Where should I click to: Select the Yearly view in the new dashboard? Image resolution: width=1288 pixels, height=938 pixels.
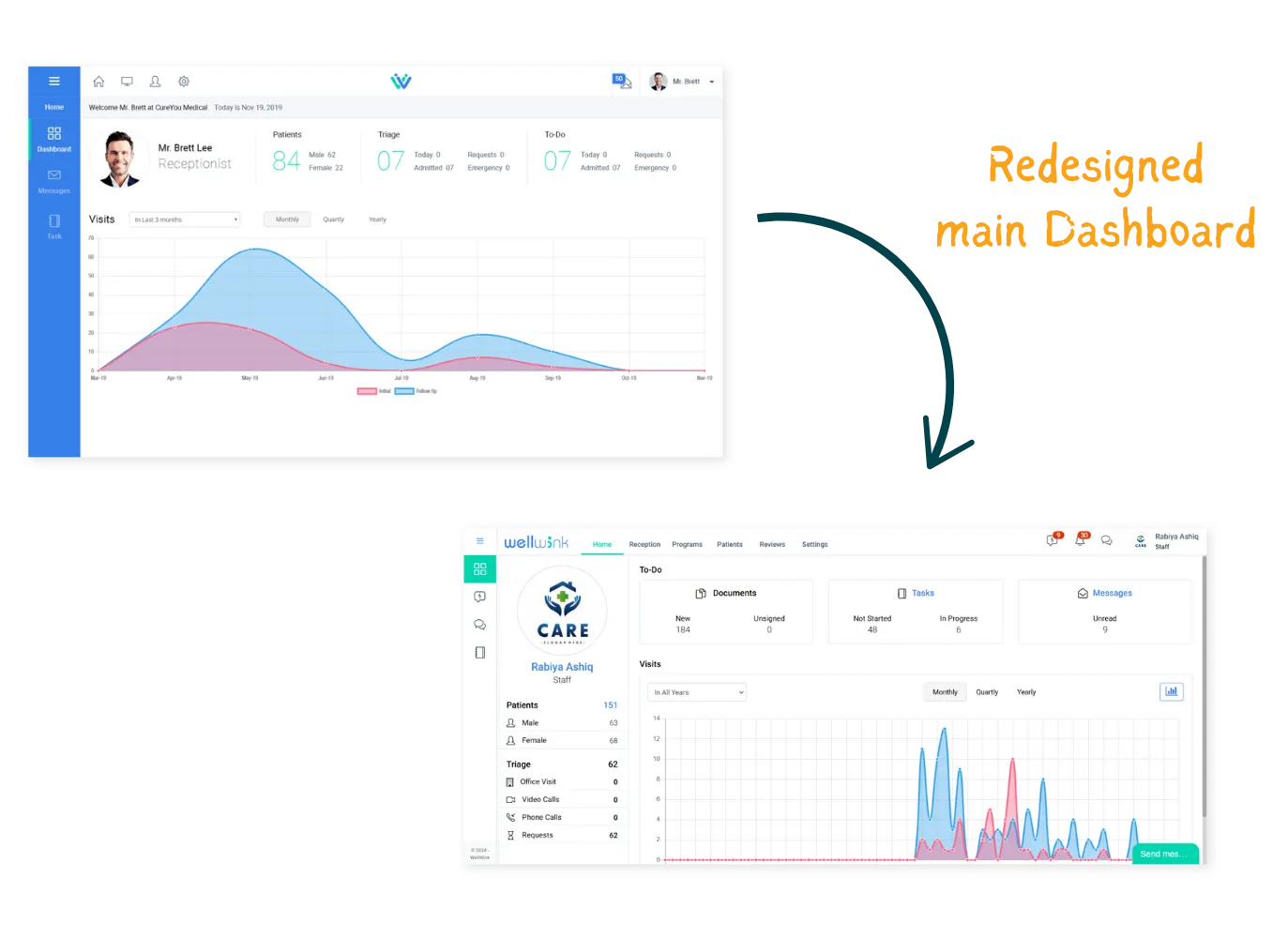1026,692
